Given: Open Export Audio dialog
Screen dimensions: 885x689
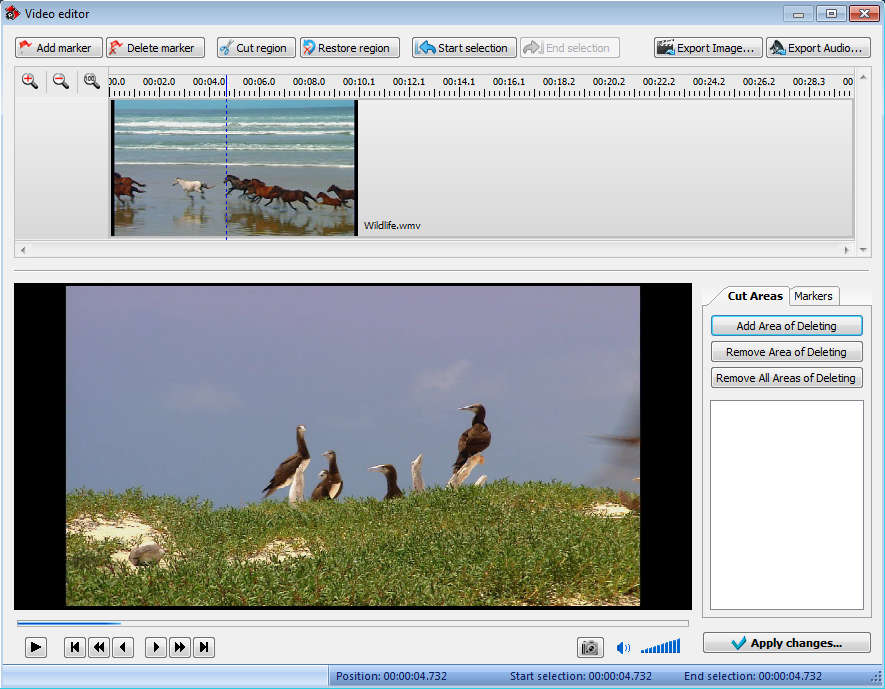Looking at the screenshot, I should pyautogui.click(x=818, y=48).
